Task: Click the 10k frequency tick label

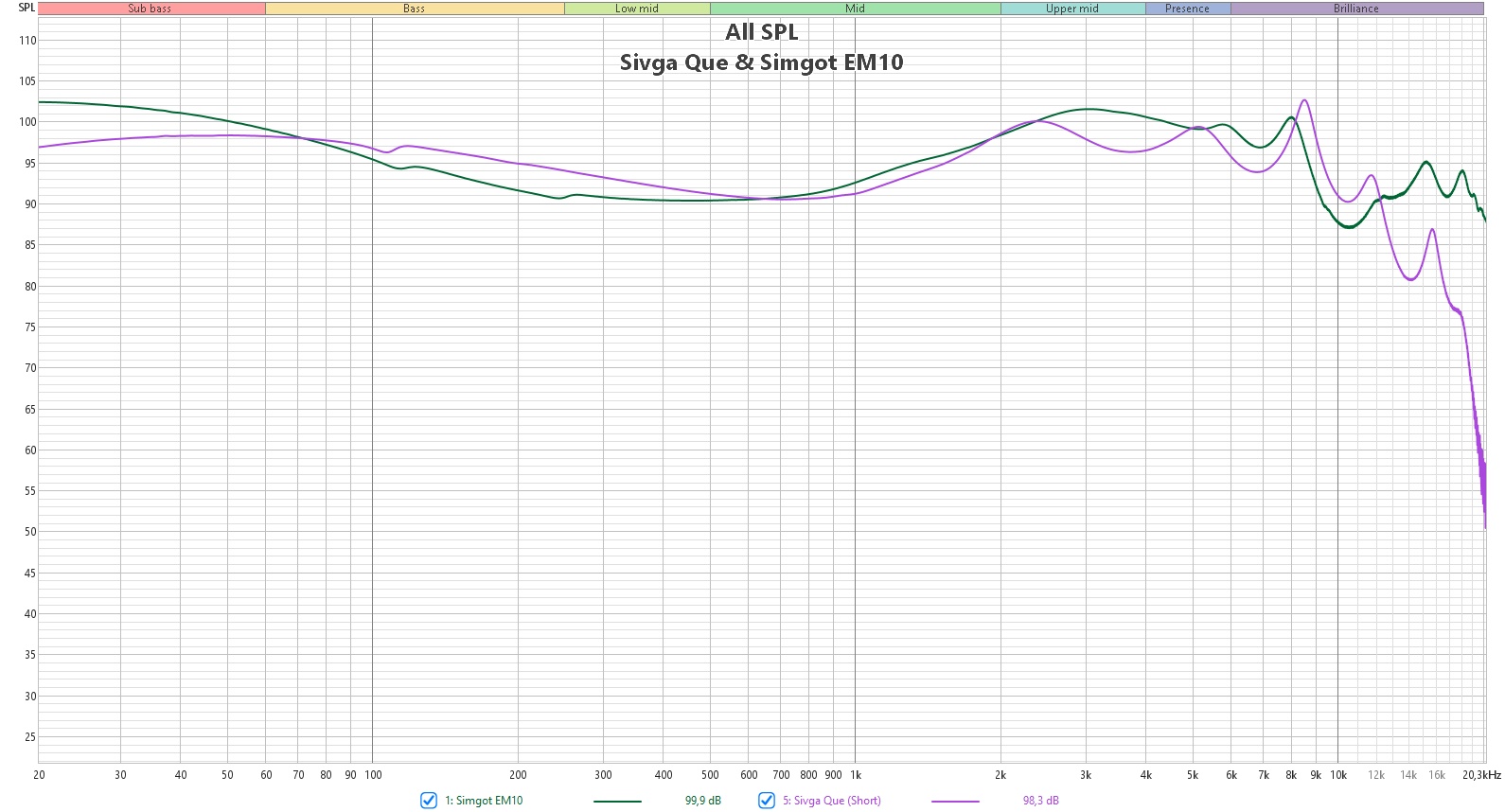Action: click(1338, 775)
